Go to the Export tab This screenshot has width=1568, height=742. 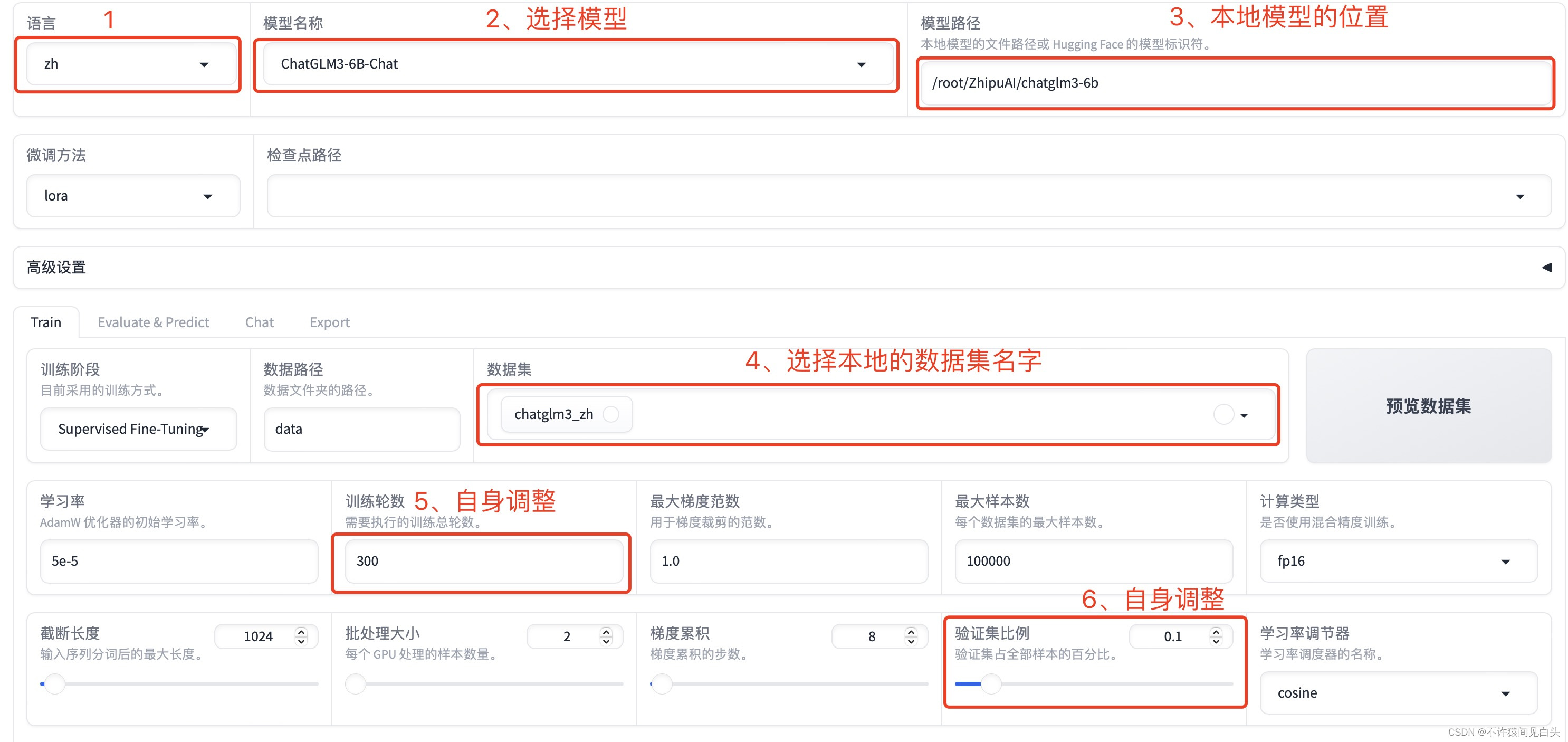pyautogui.click(x=329, y=322)
